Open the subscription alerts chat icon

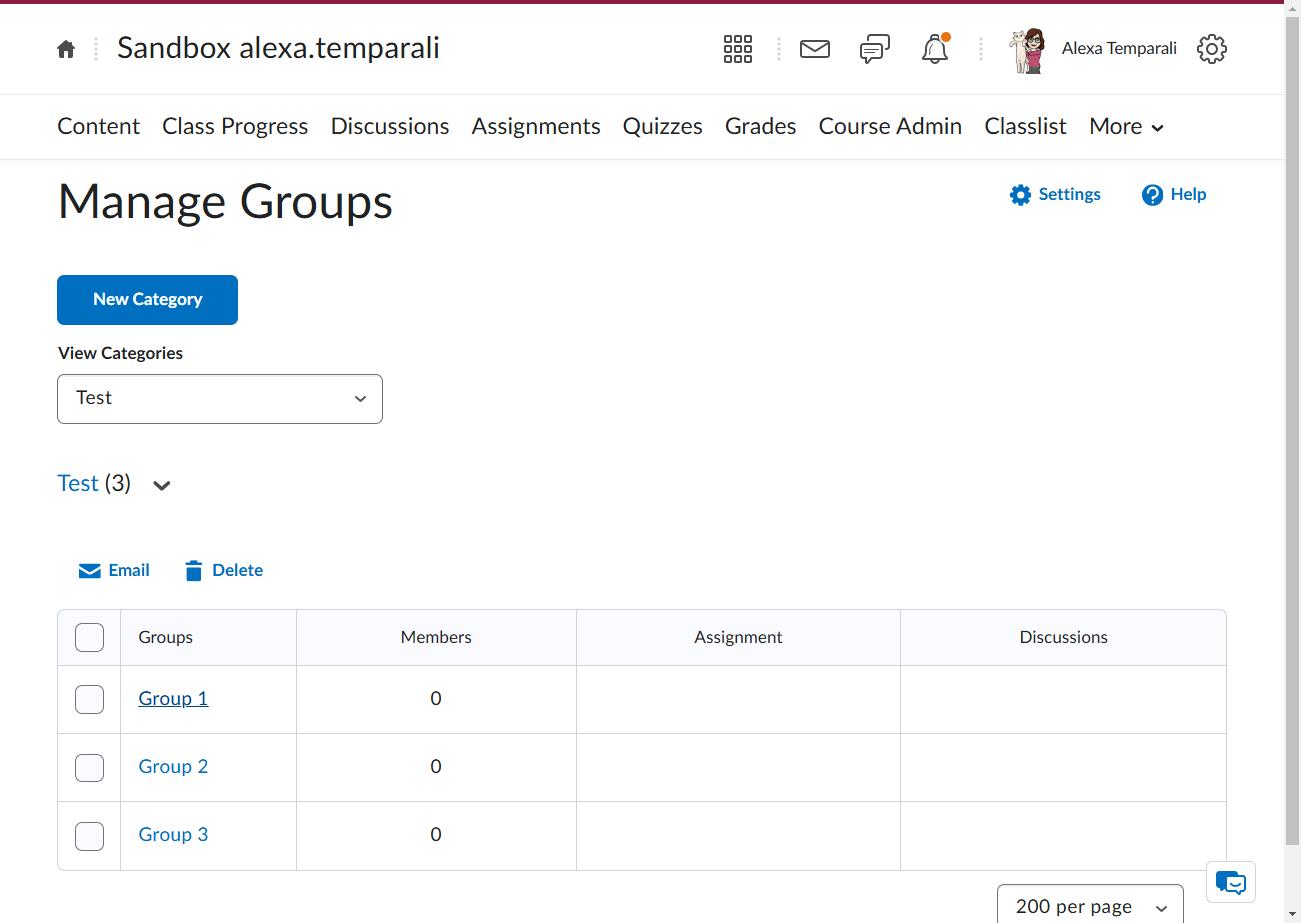tap(875, 49)
